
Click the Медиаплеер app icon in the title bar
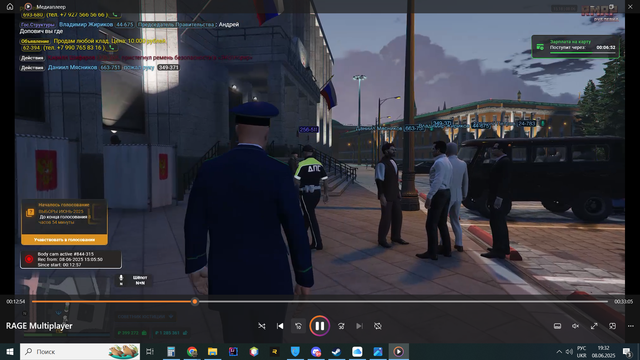28,7
